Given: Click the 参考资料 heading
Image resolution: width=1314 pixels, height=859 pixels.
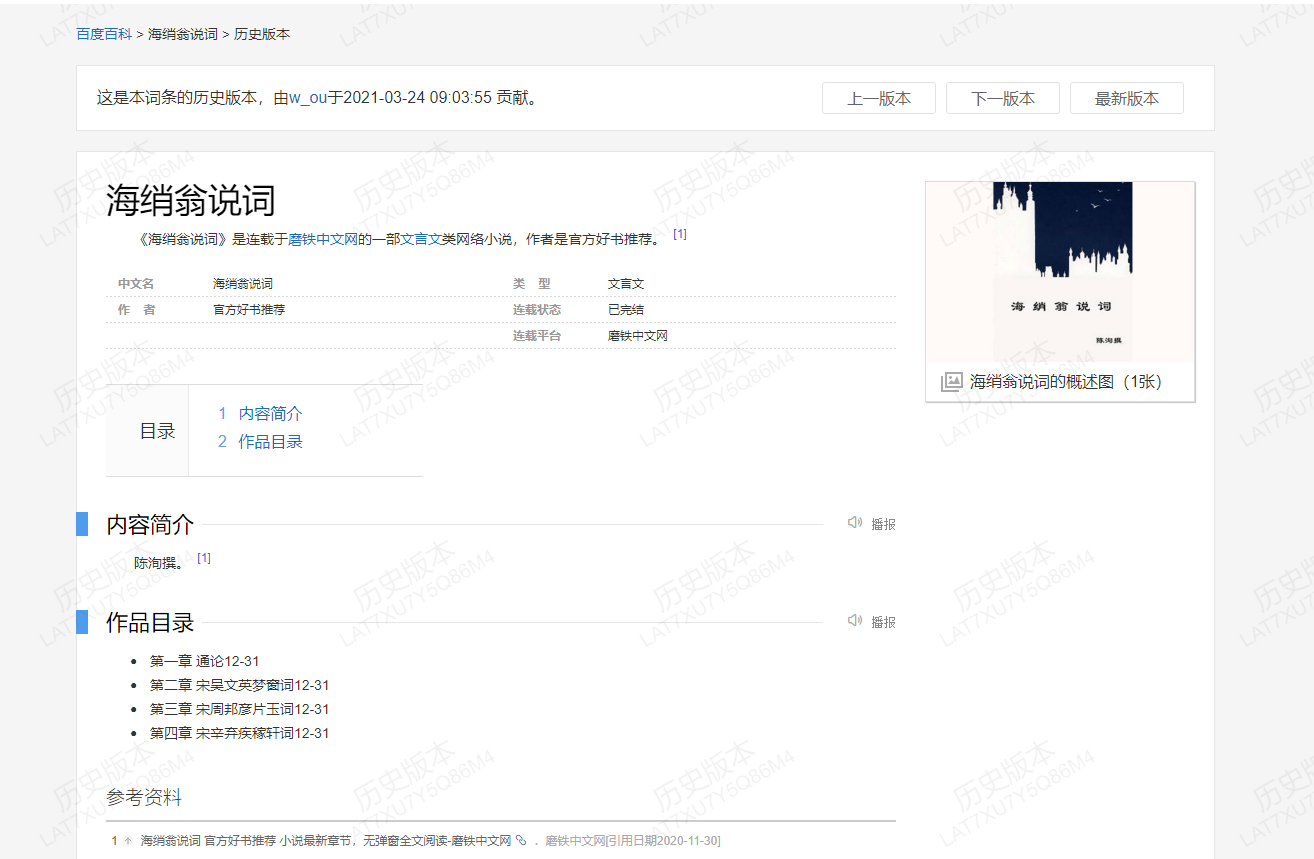Looking at the screenshot, I should point(144,797).
